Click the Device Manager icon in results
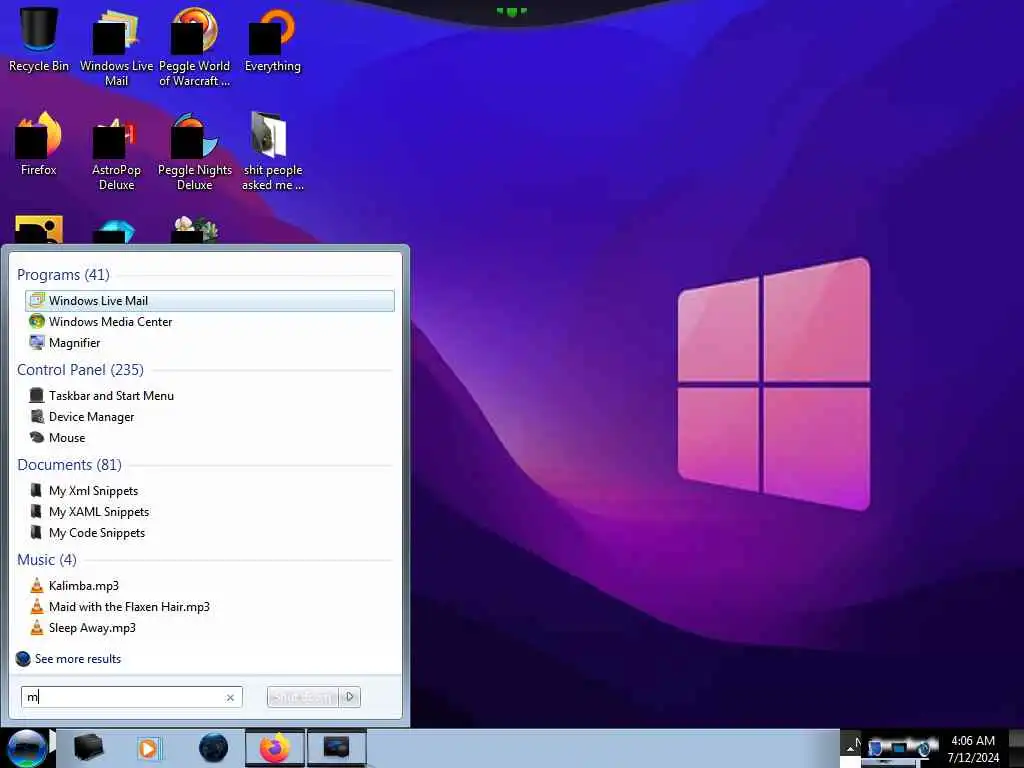Screen dimensions: 1024x768 click(x=37, y=416)
